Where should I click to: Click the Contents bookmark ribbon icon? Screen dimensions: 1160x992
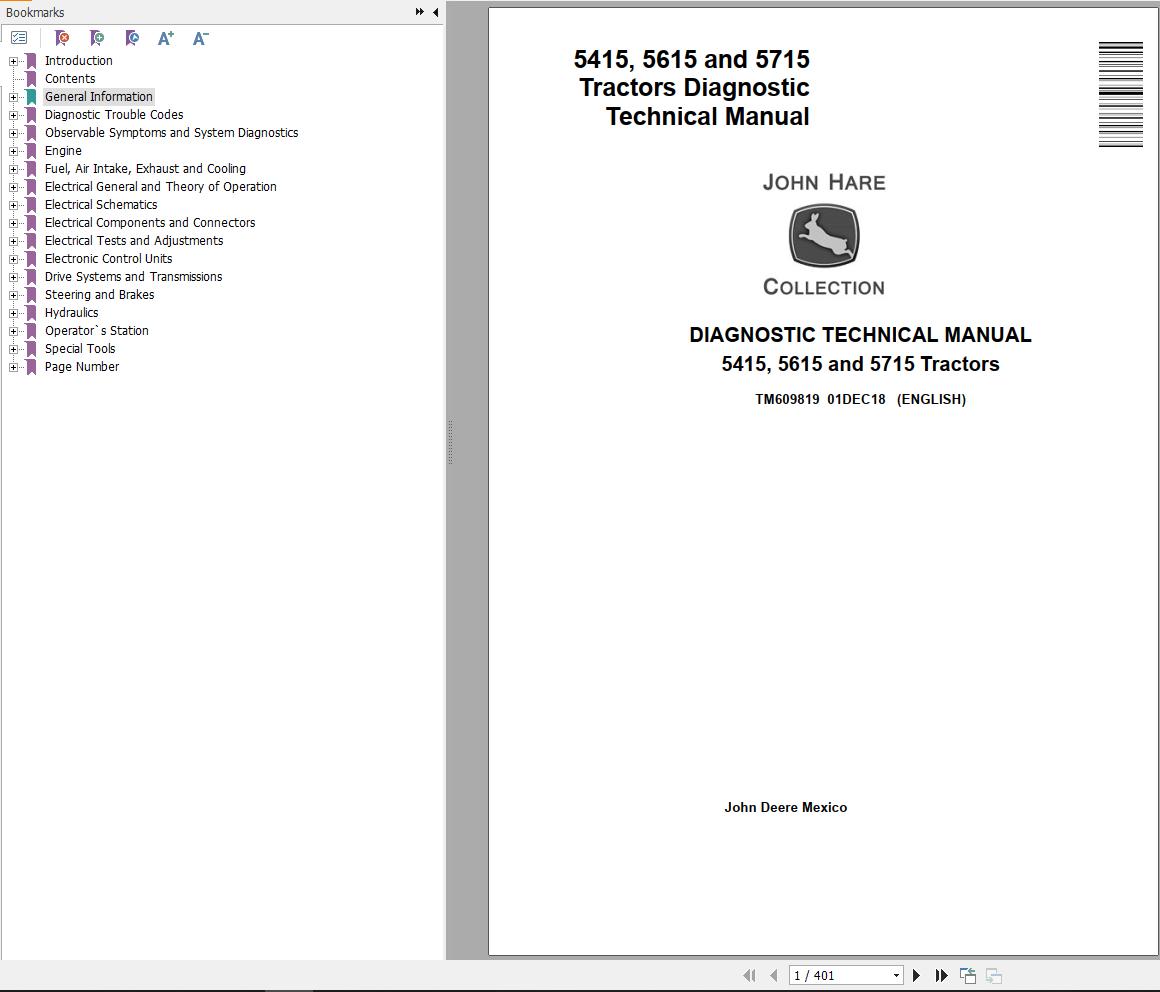tap(31, 78)
